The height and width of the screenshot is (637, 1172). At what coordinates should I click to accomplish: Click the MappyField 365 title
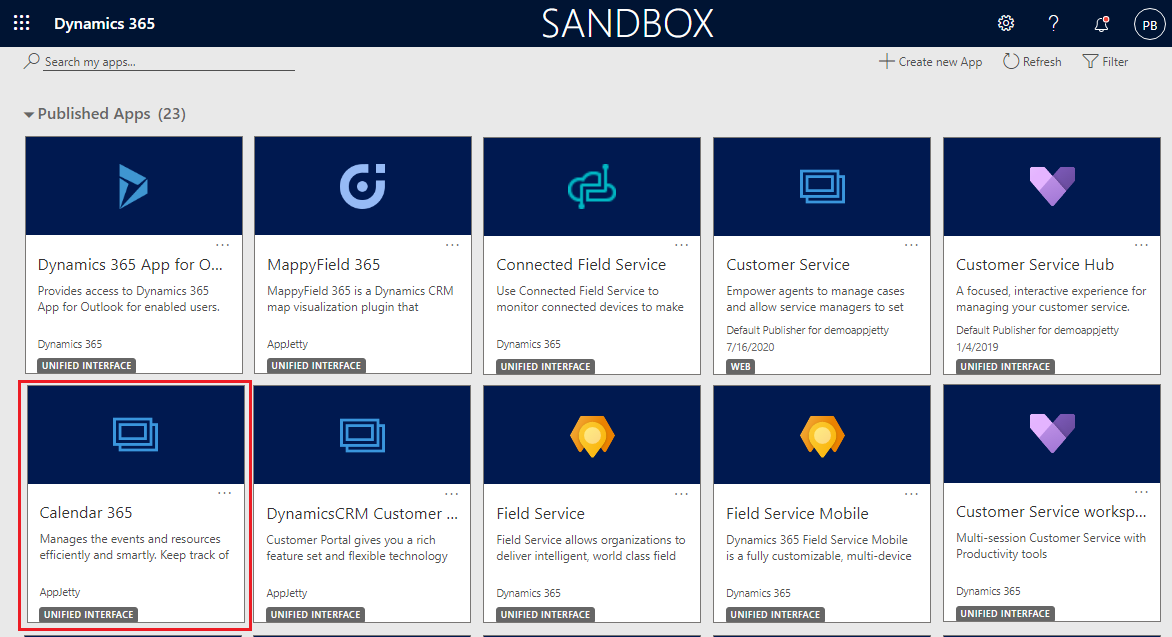[x=324, y=265]
